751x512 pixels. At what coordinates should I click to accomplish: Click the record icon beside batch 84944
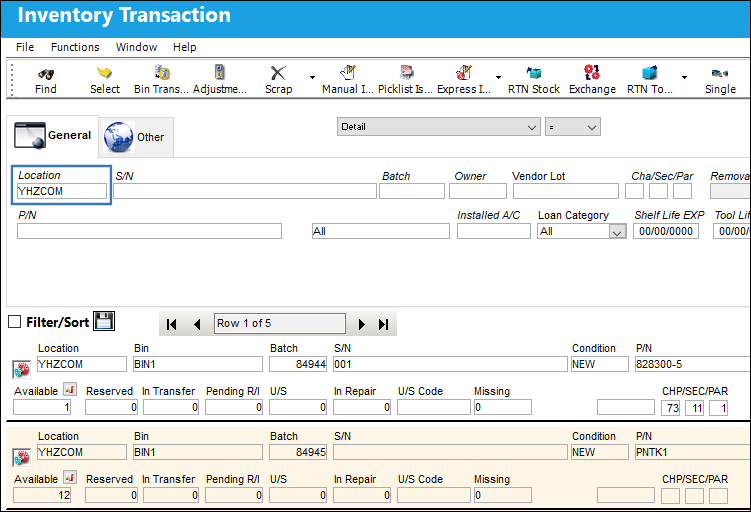(22, 370)
